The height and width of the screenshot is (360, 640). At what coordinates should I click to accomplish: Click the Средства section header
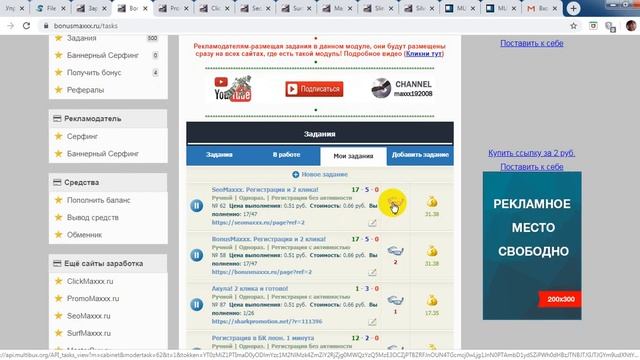pyautogui.click(x=108, y=182)
